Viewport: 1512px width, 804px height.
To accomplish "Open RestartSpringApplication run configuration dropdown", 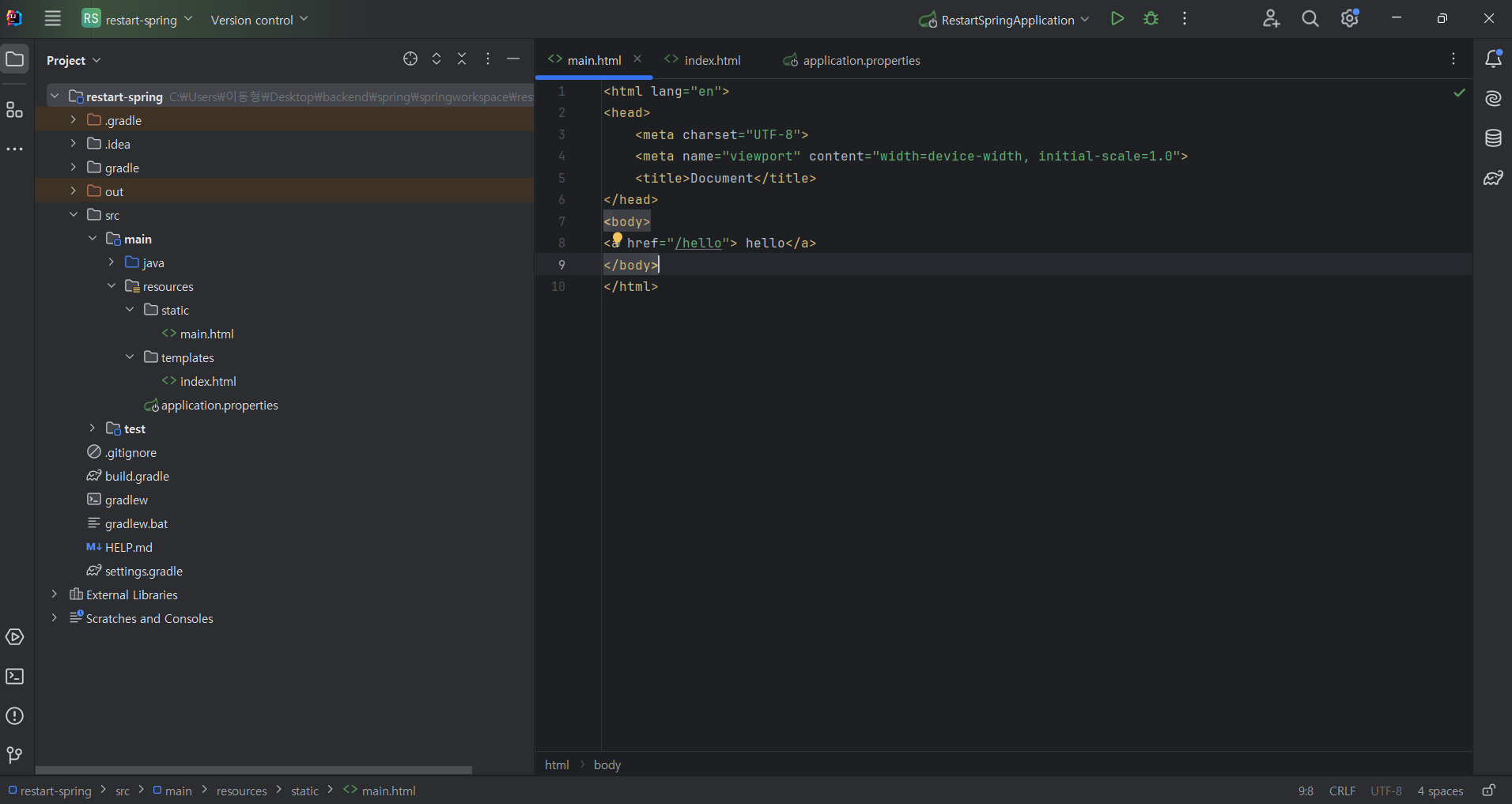I will click(x=1004, y=20).
